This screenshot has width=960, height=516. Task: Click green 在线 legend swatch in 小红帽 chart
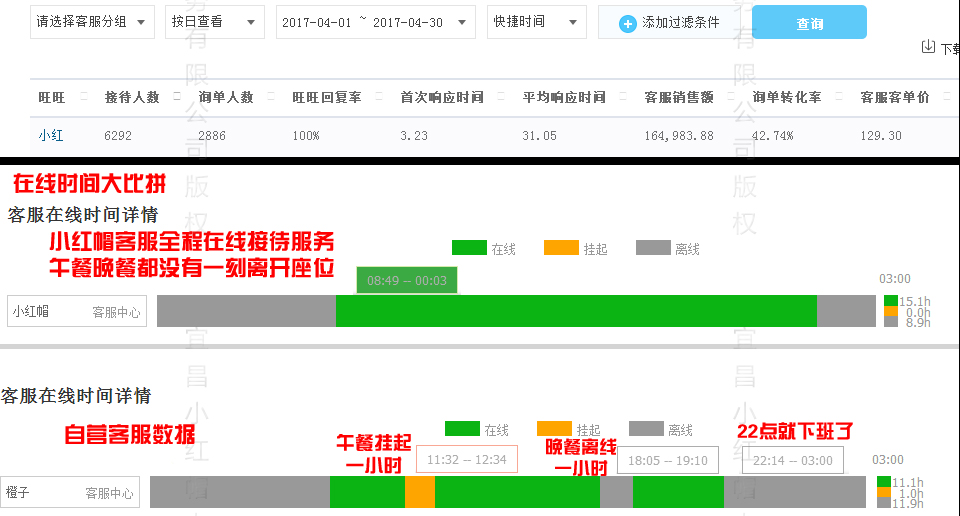click(x=469, y=247)
